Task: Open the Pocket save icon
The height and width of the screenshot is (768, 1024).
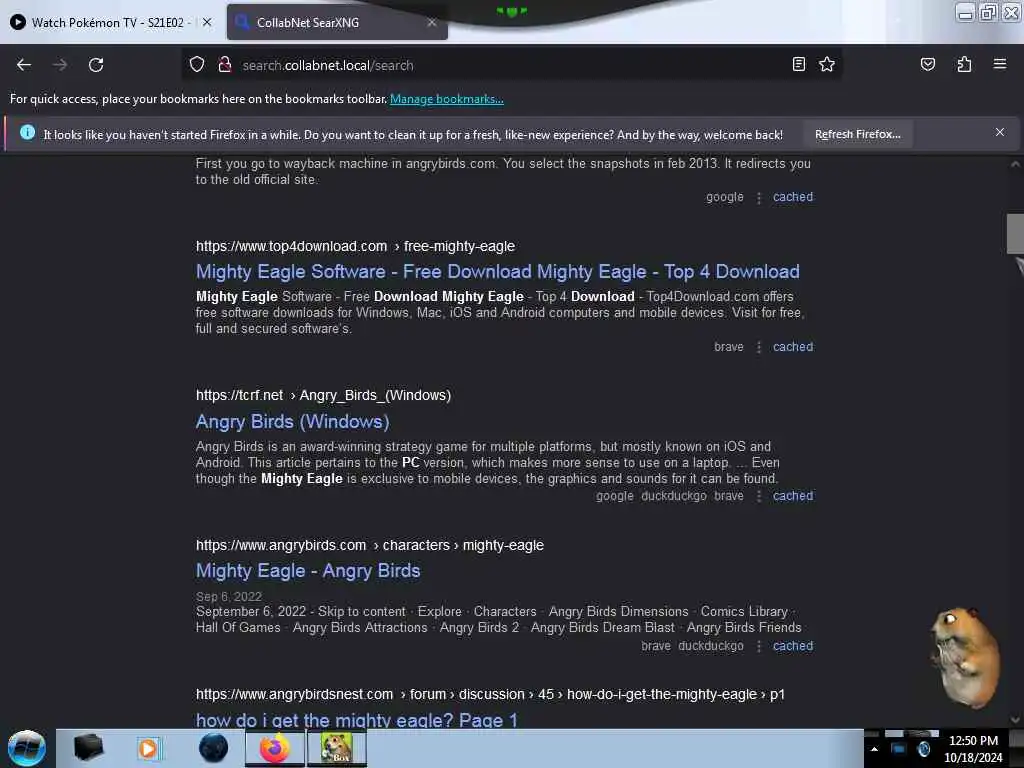Action: coord(928,65)
